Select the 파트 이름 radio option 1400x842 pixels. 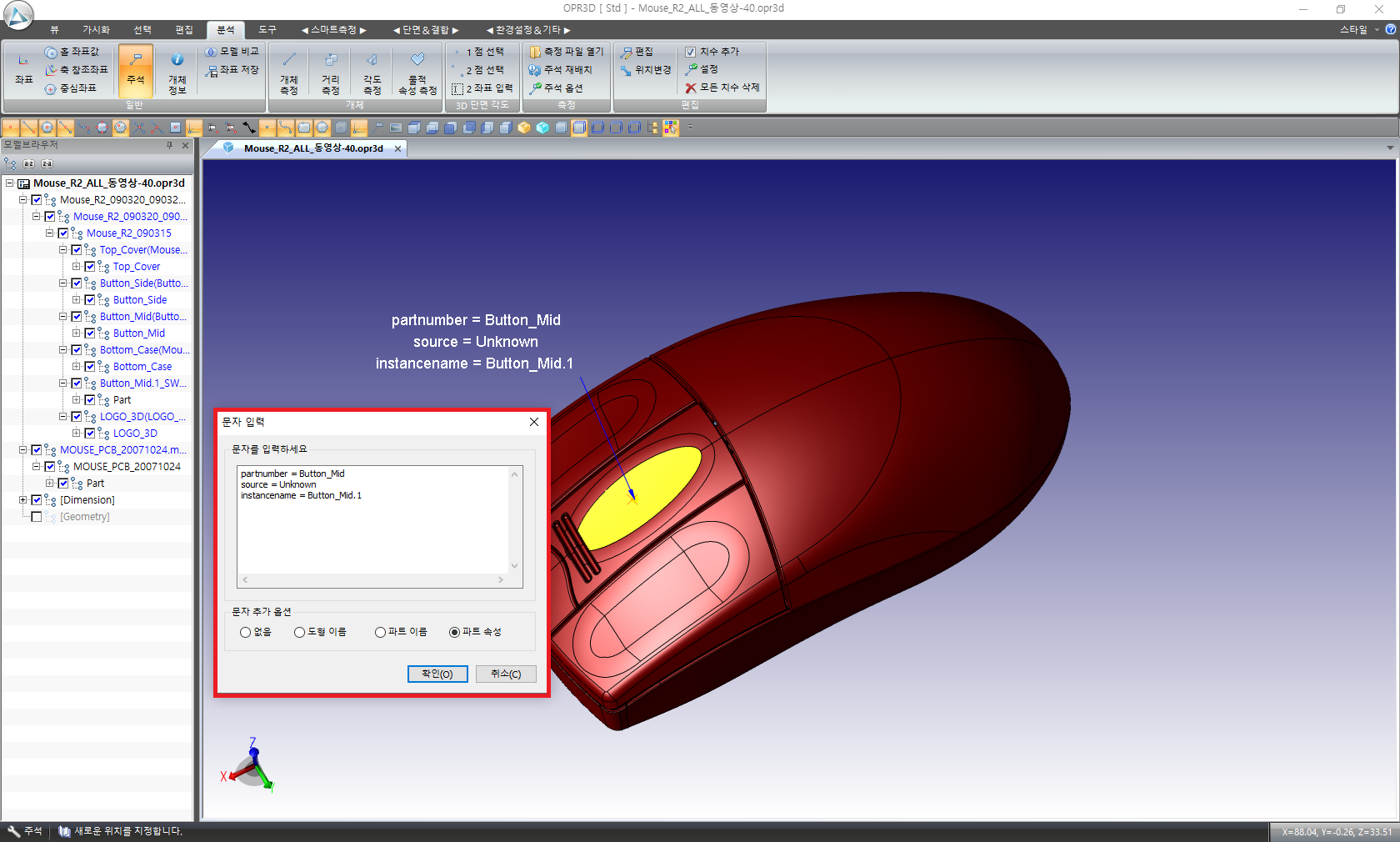click(381, 633)
